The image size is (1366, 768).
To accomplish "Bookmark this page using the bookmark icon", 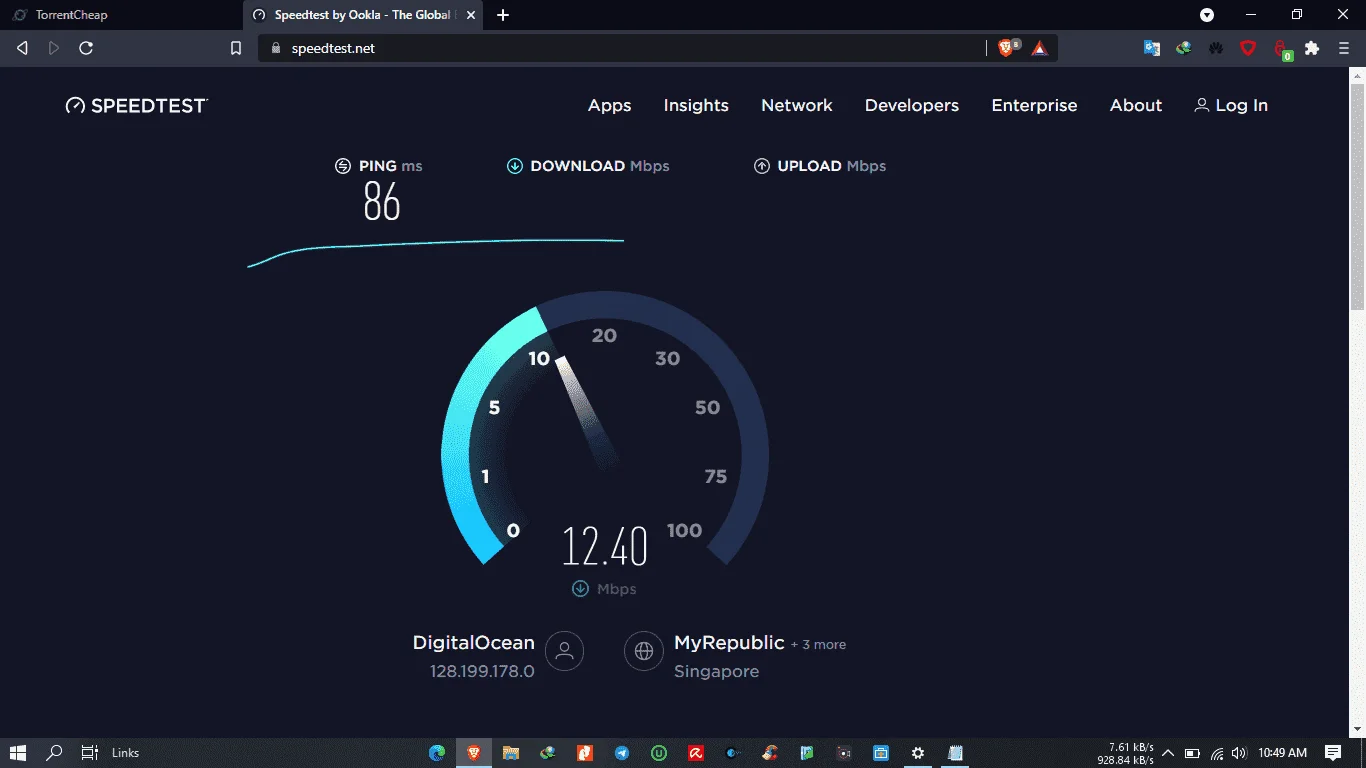I will (x=236, y=48).
